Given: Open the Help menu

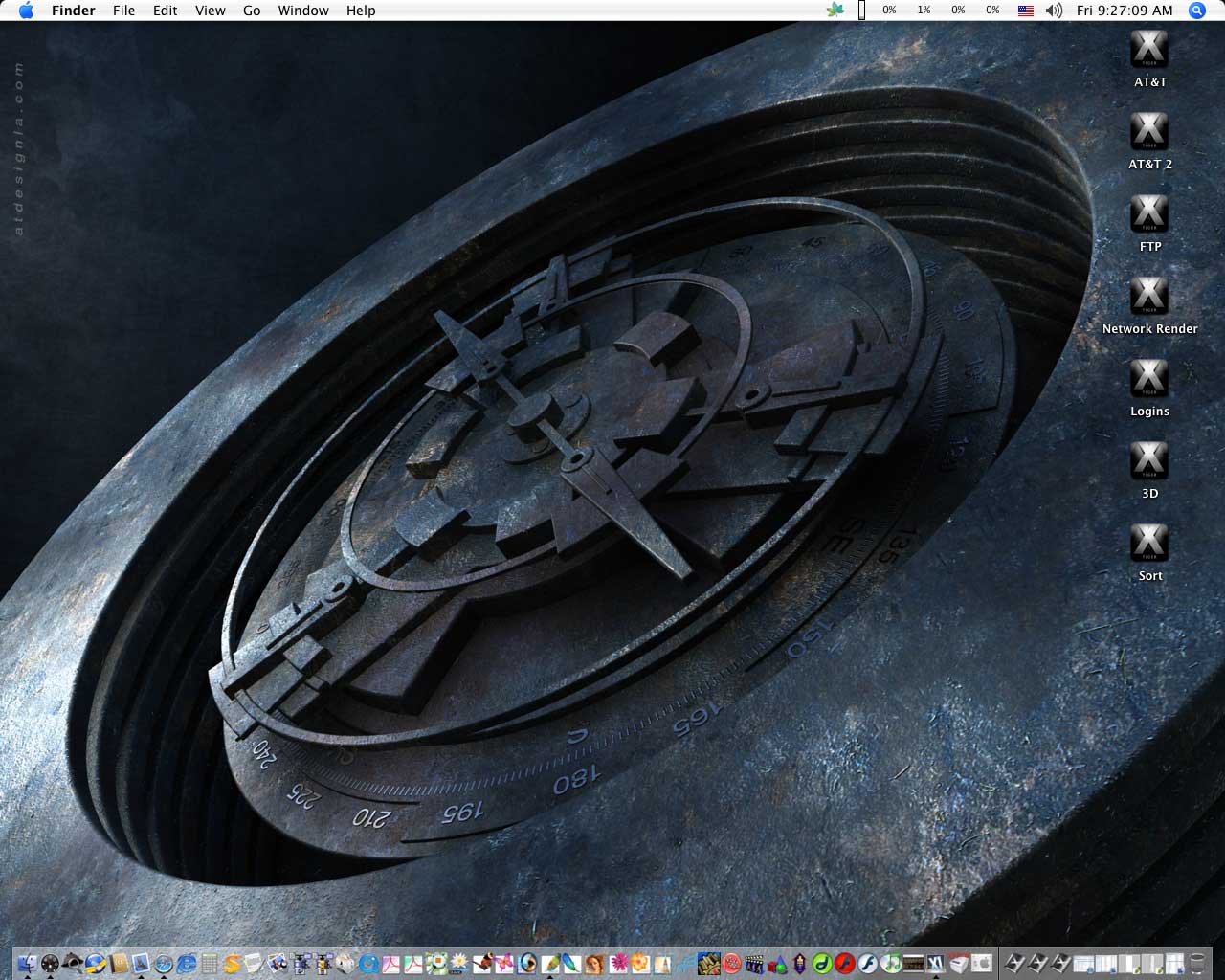Looking at the screenshot, I should [361, 11].
